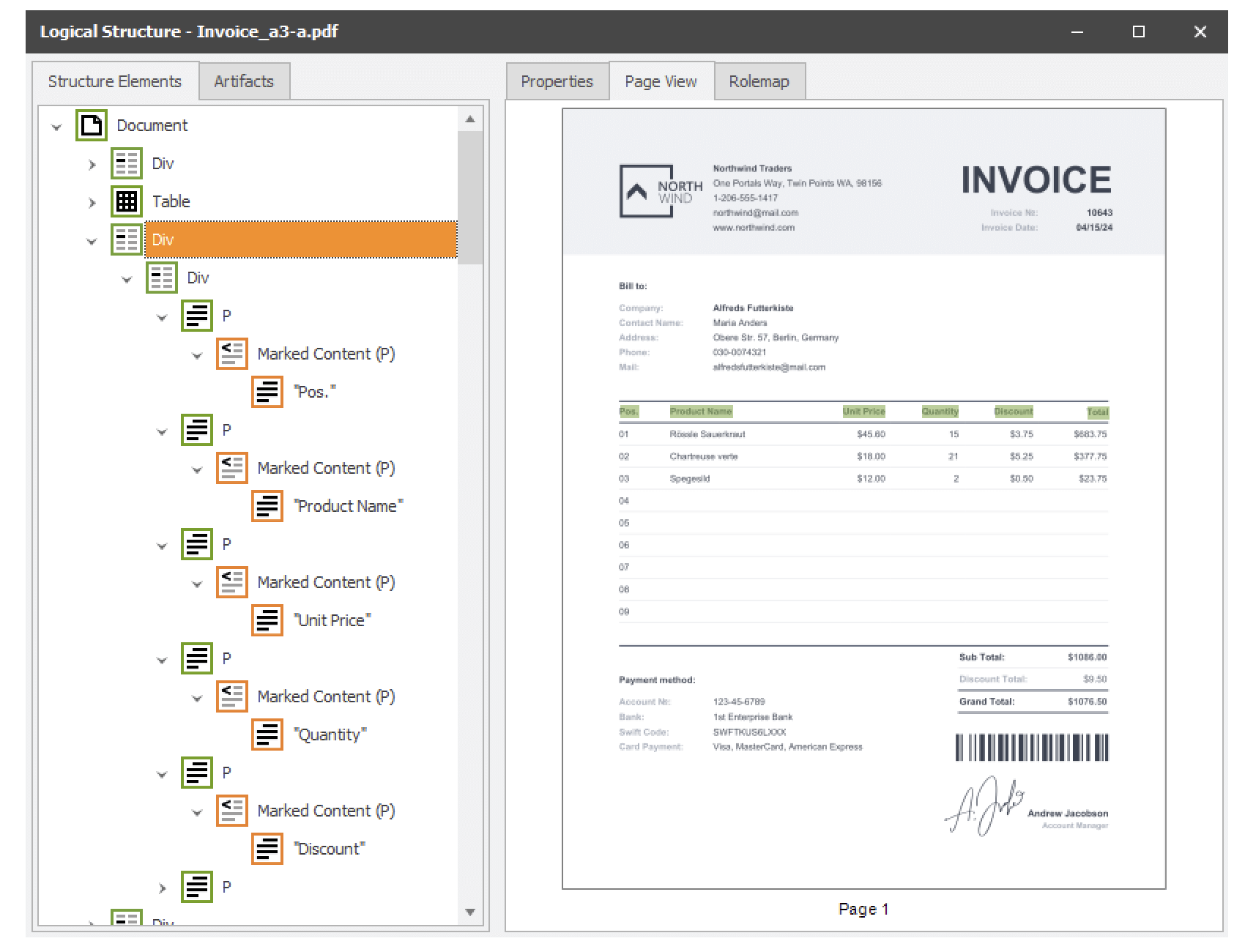Screen dimensions: 1245x952
Task: Click the "Quantity" text content icon
Action: (267, 735)
